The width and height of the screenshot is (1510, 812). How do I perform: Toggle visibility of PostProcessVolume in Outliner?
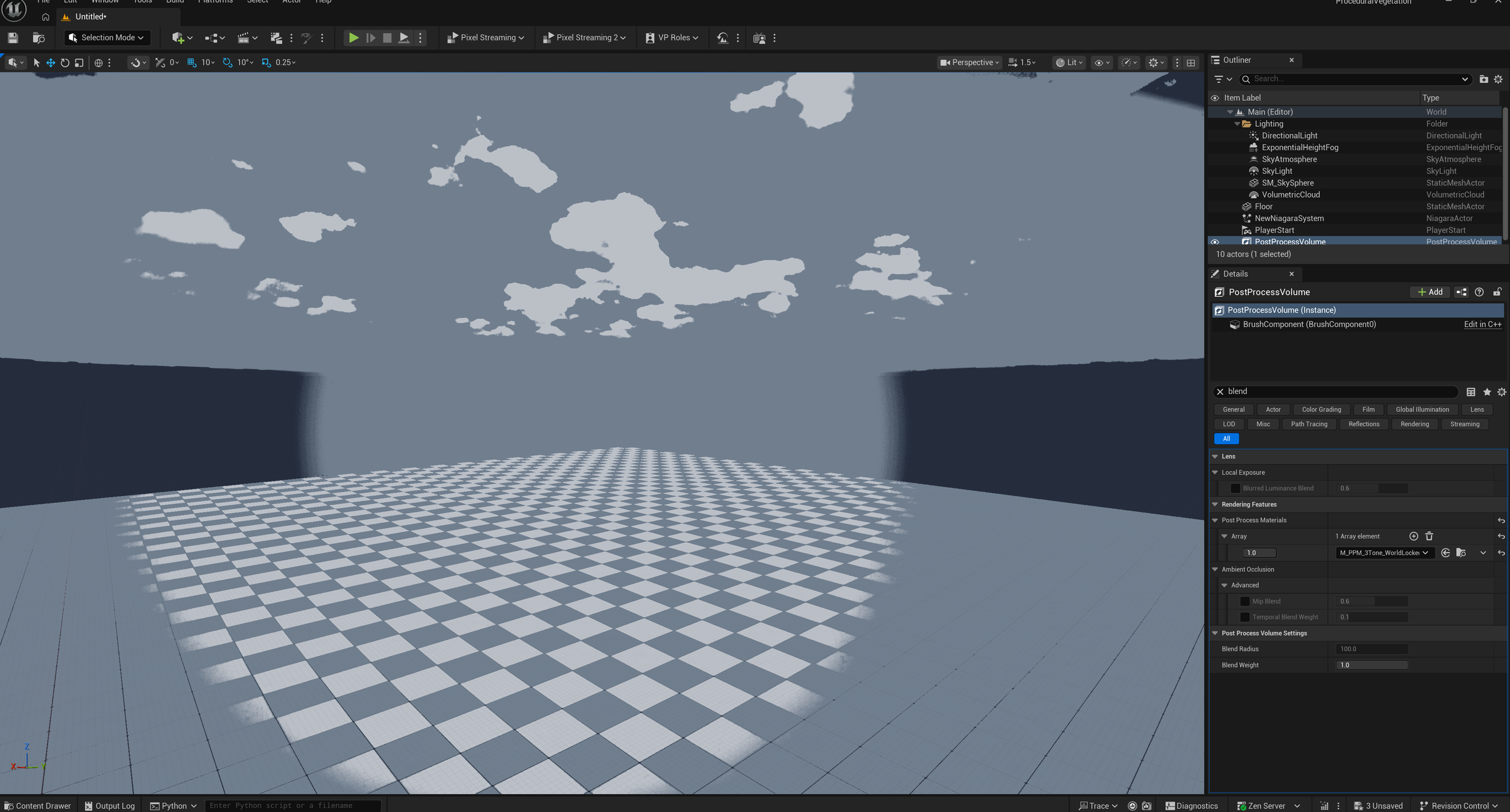(1215, 241)
